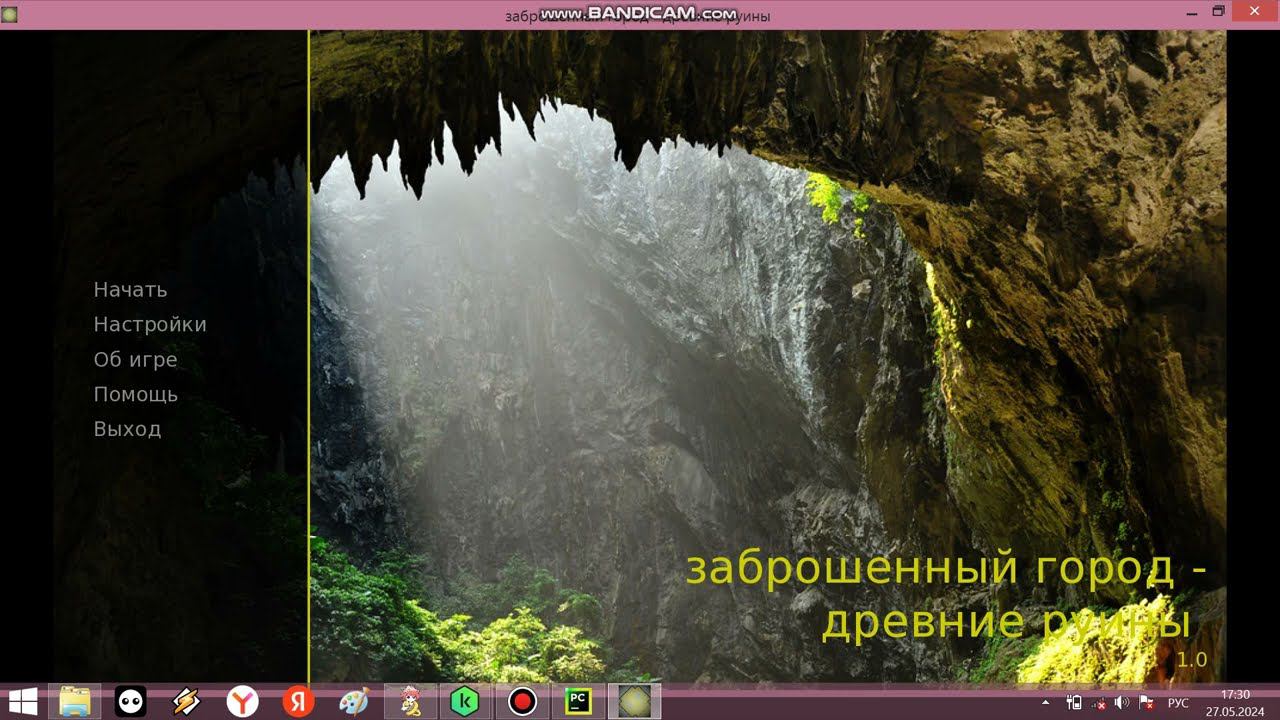
Task: Select Выход to quit the game
Action: click(127, 429)
